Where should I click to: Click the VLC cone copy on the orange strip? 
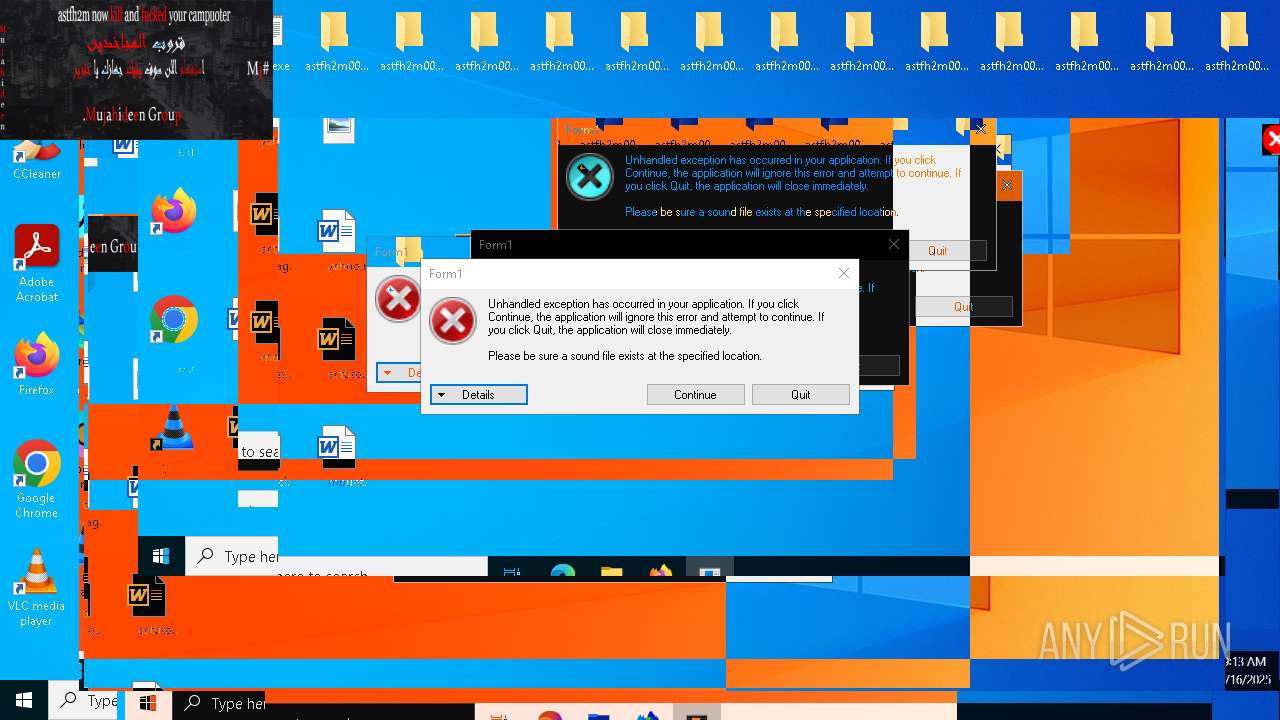click(173, 428)
